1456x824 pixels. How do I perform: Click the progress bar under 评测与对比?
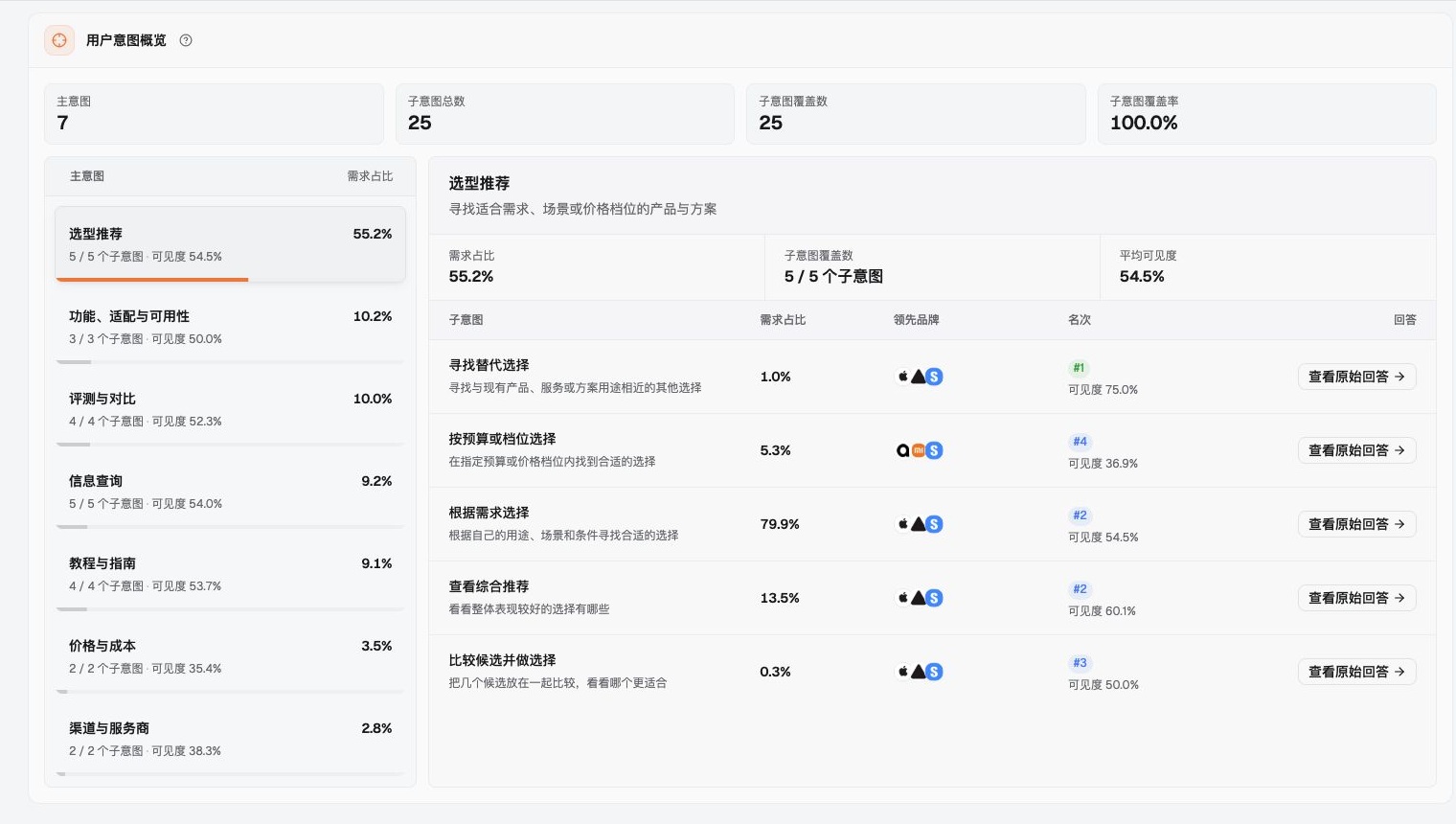(x=230, y=445)
